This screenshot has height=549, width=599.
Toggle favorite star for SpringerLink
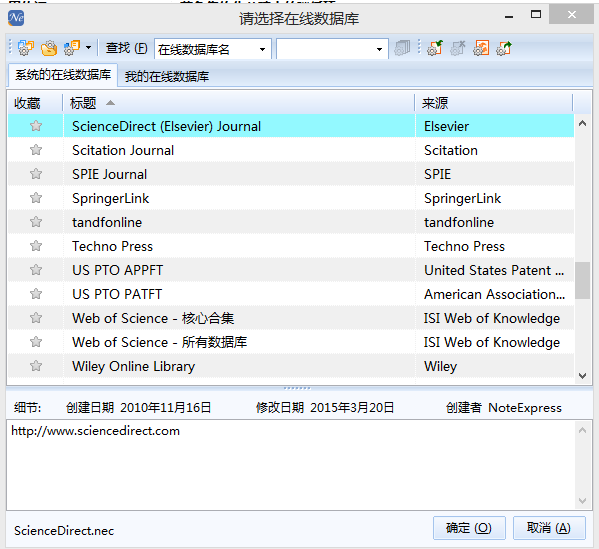[x=36, y=198]
